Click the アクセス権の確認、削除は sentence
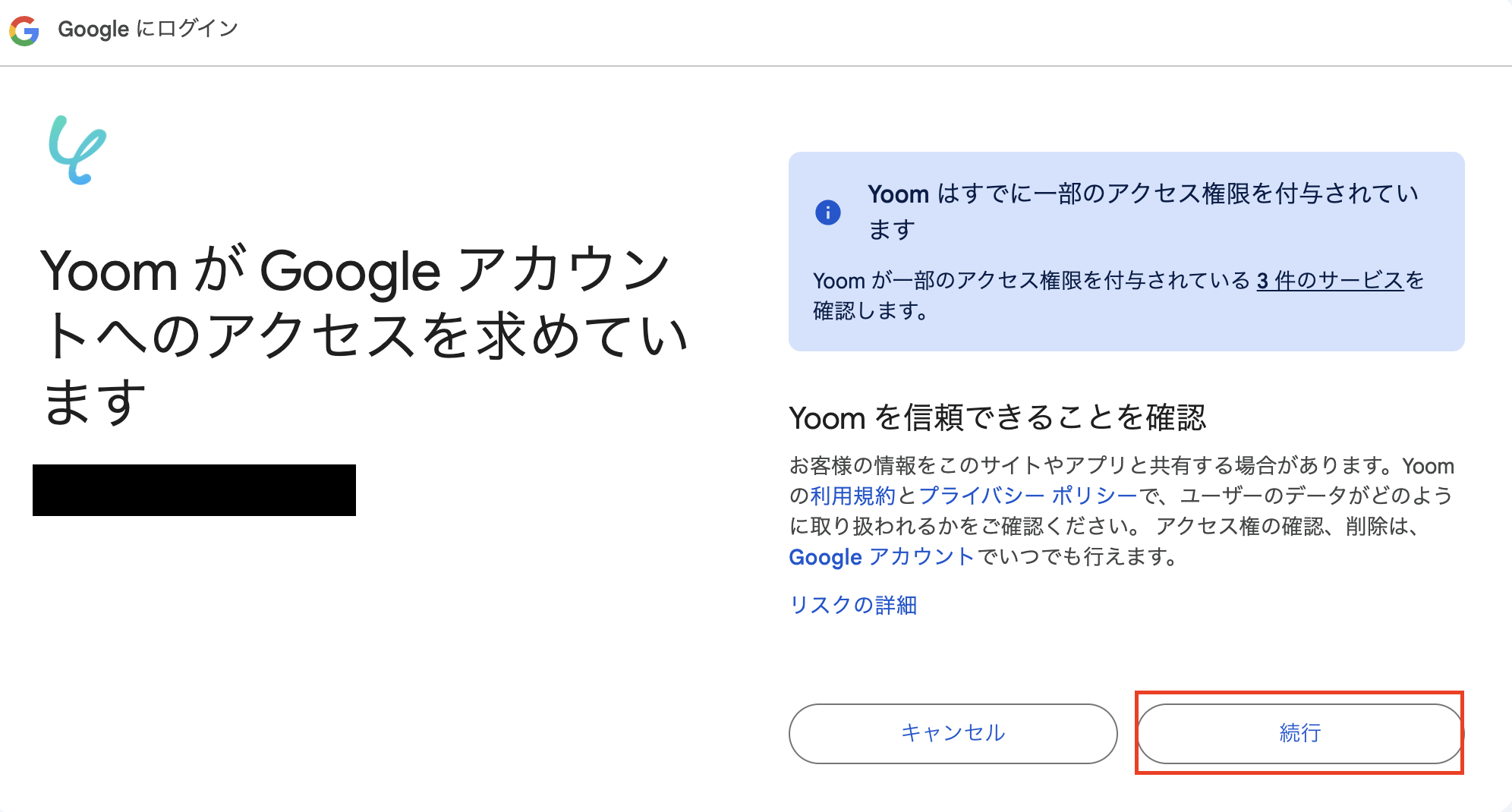 point(1287,526)
